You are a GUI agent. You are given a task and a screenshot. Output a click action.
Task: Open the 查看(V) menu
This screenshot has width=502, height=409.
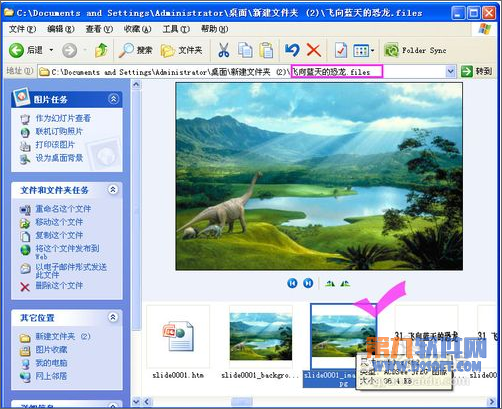click(x=99, y=29)
